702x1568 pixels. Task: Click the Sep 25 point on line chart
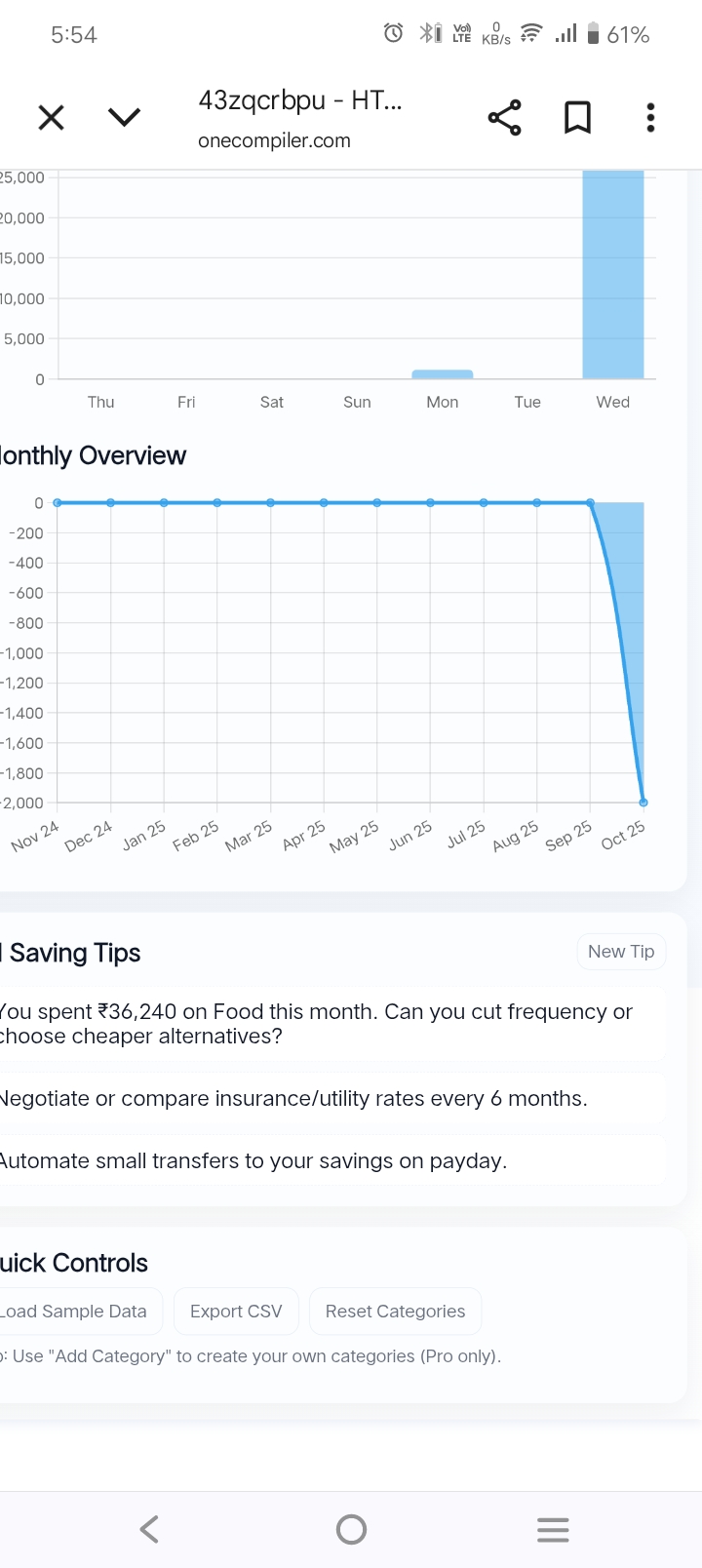tap(590, 503)
